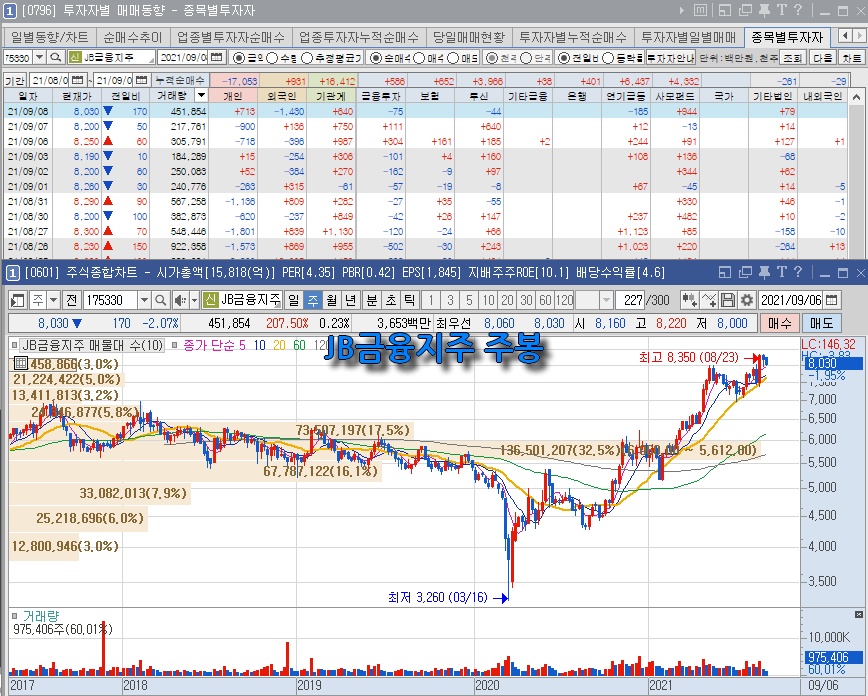This screenshot has height=696, width=868.
Task: Click the 투자자안내 button
Action: pyautogui.click(x=671, y=58)
